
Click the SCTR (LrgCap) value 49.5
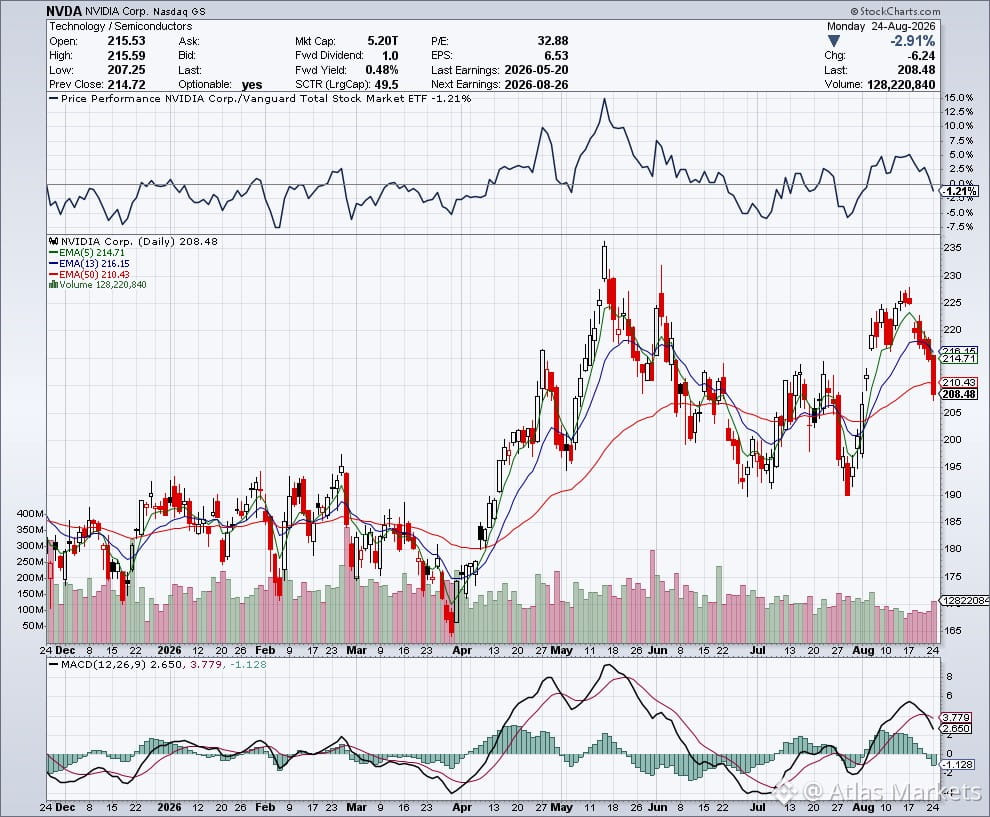386,85
